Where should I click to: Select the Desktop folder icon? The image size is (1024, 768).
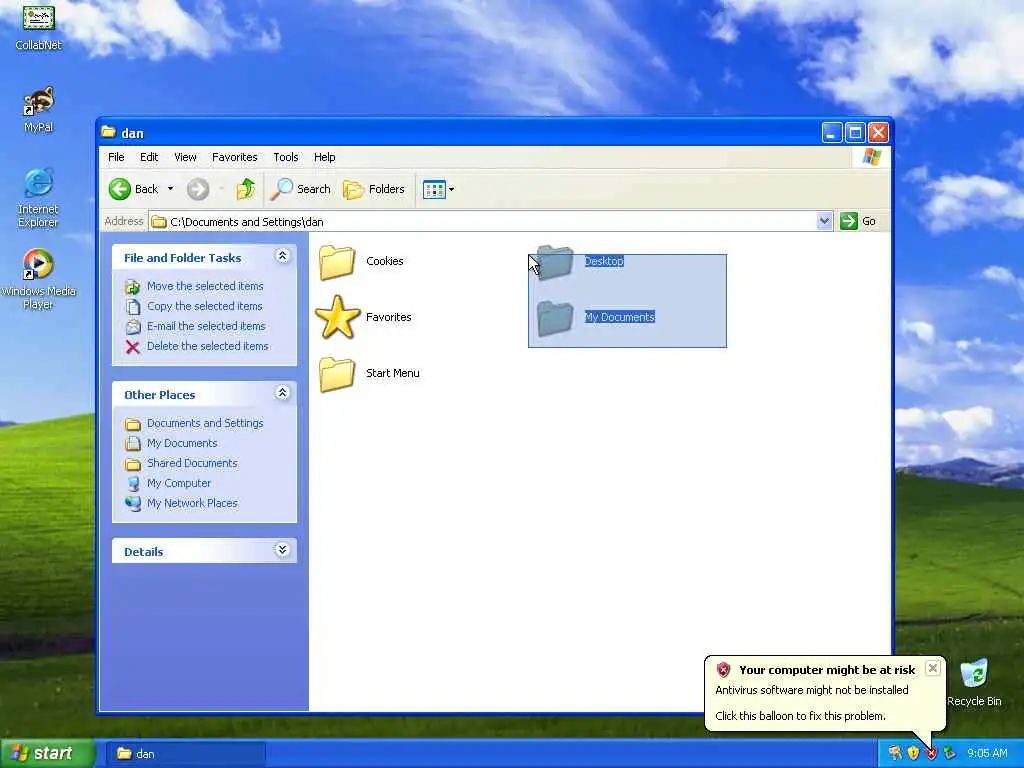(x=555, y=262)
